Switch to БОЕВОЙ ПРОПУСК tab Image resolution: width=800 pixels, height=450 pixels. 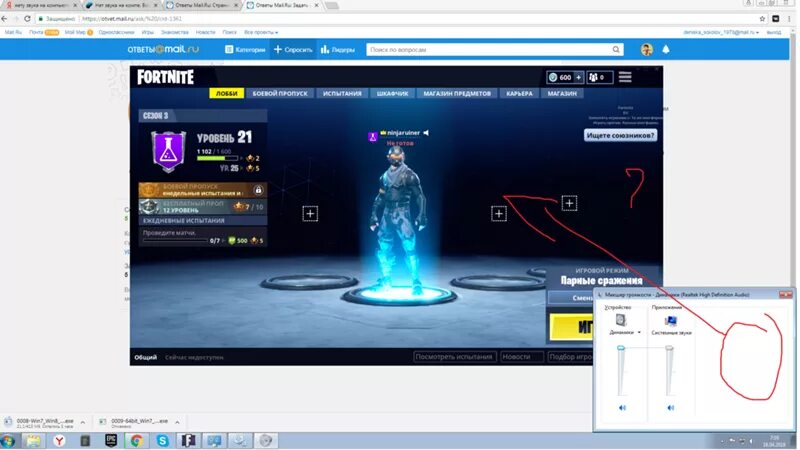(280, 93)
